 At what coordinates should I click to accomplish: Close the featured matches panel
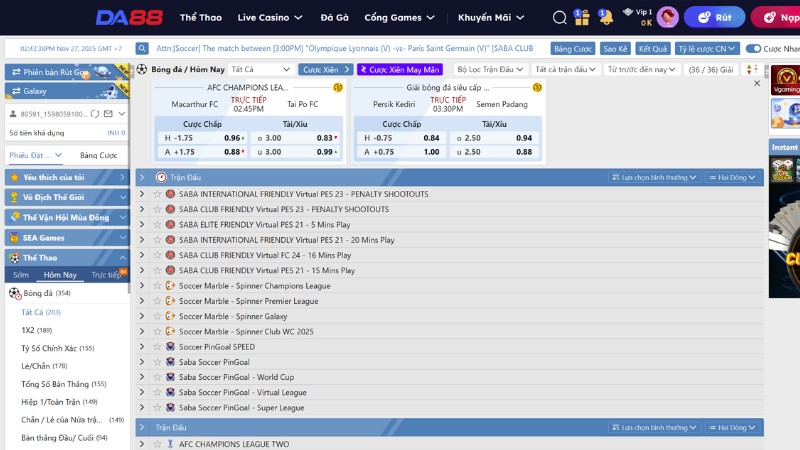[x=757, y=83]
